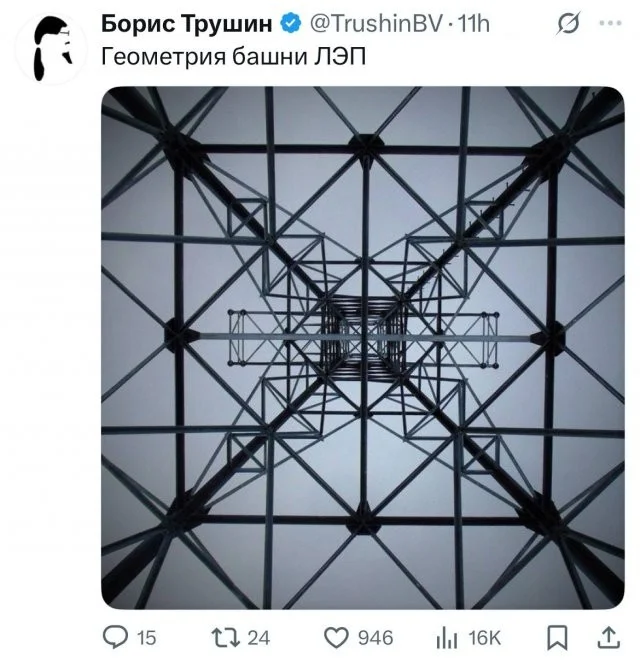Click the reply speech bubble icon

click(117, 636)
